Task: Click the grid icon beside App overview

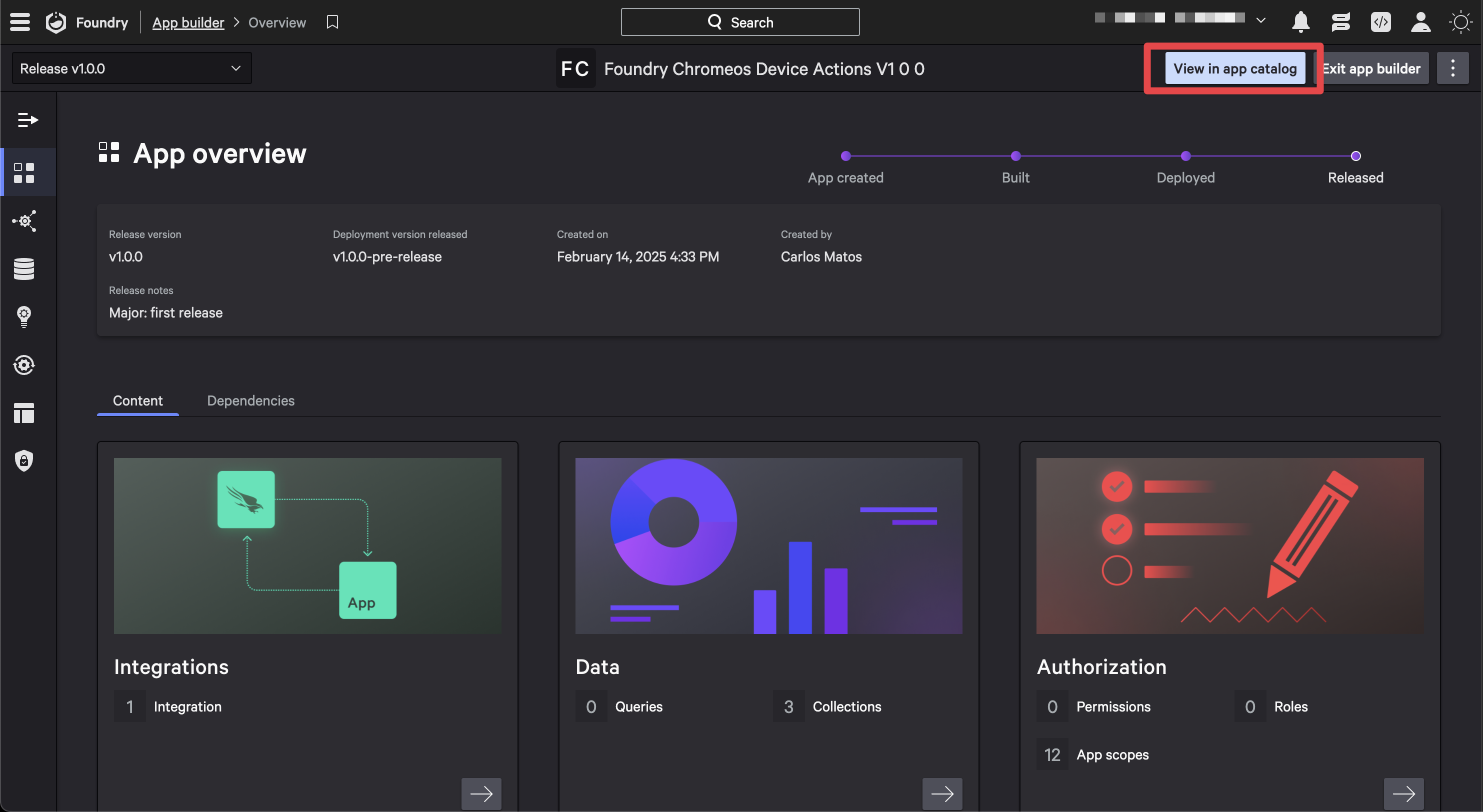Action: coord(109,152)
